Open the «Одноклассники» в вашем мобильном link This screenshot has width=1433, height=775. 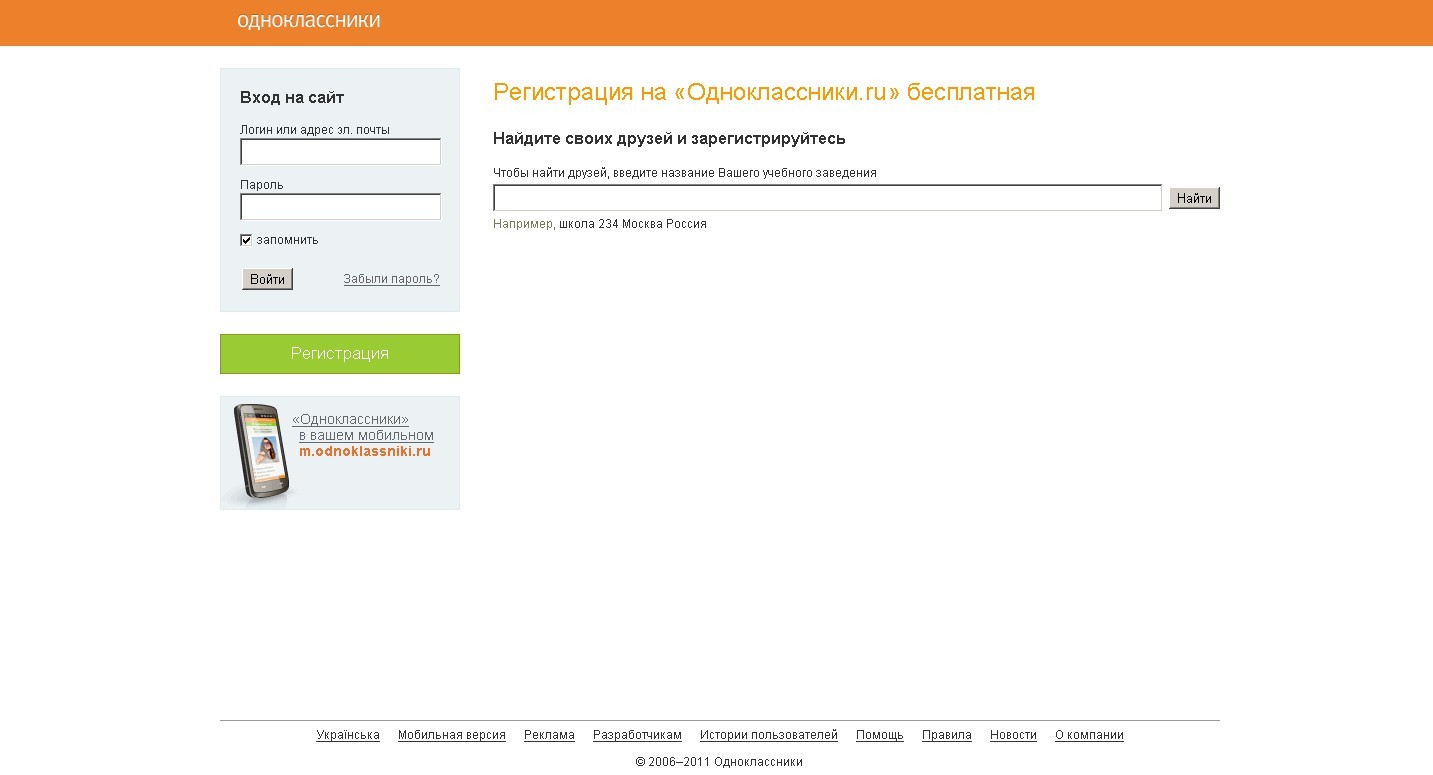[x=363, y=428]
